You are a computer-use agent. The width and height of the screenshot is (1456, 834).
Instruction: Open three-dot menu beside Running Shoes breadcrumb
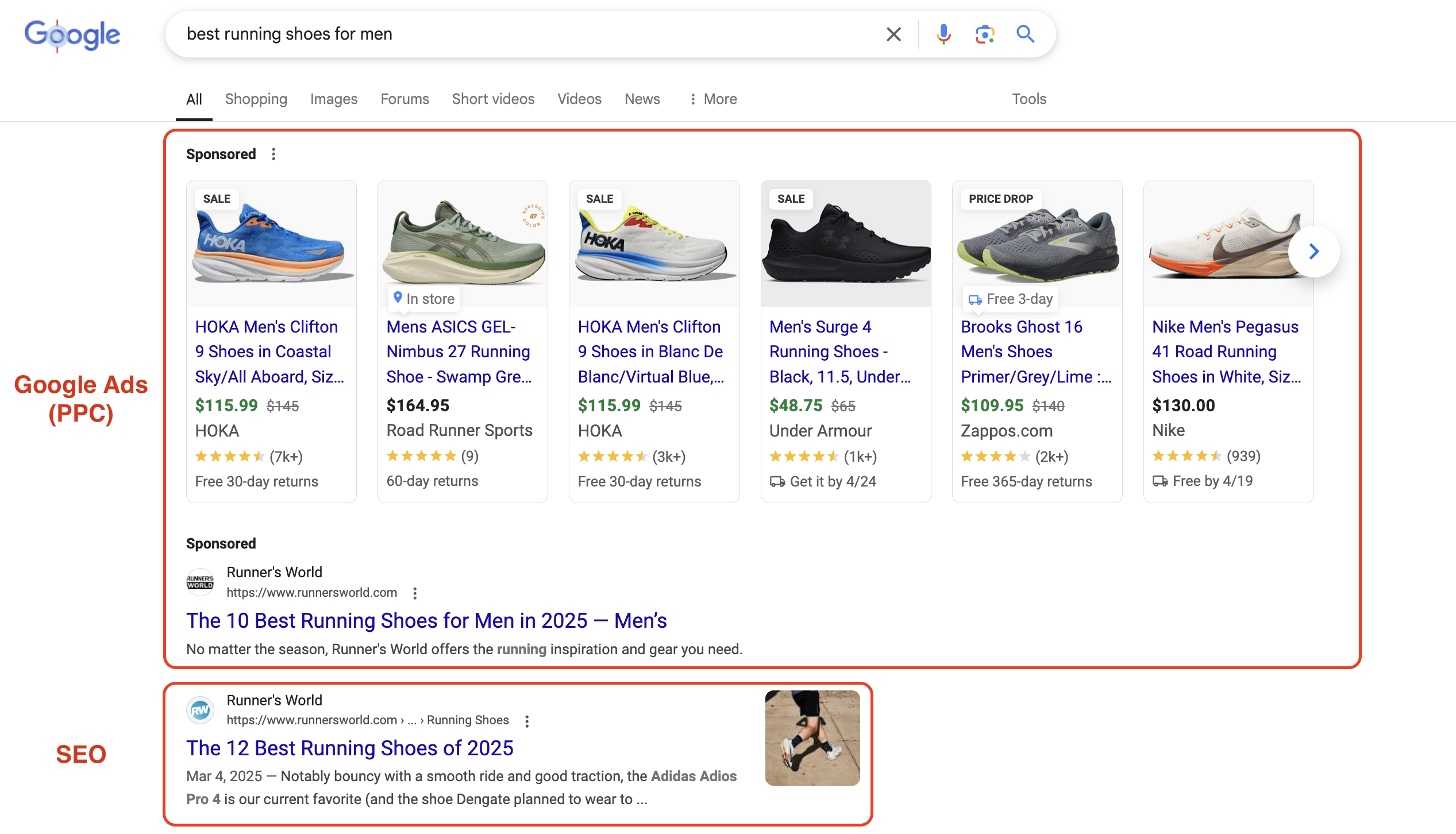tap(526, 721)
